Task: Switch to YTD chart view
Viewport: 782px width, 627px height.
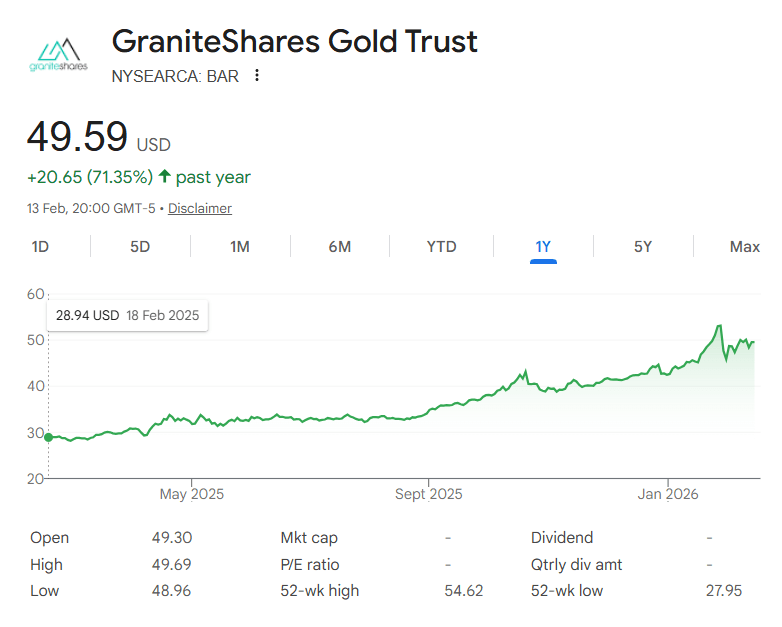Action: click(441, 247)
